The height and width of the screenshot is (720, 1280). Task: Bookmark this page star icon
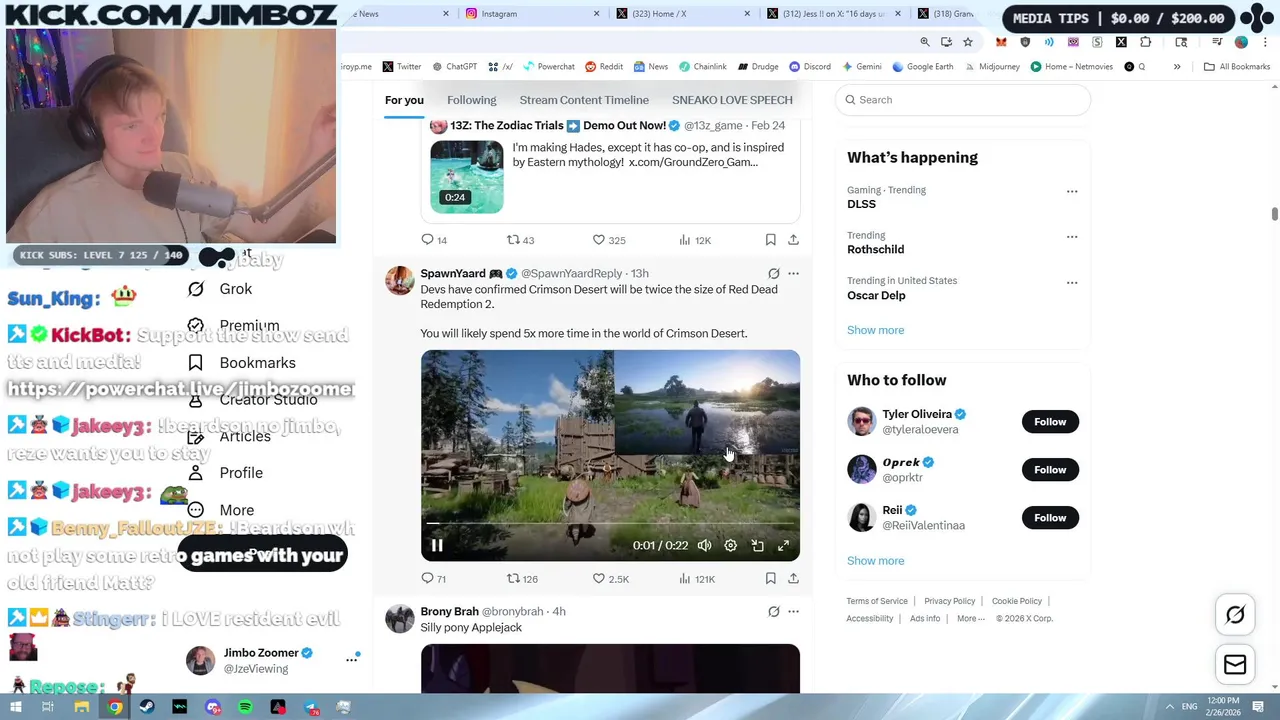pyautogui.click(x=968, y=42)
